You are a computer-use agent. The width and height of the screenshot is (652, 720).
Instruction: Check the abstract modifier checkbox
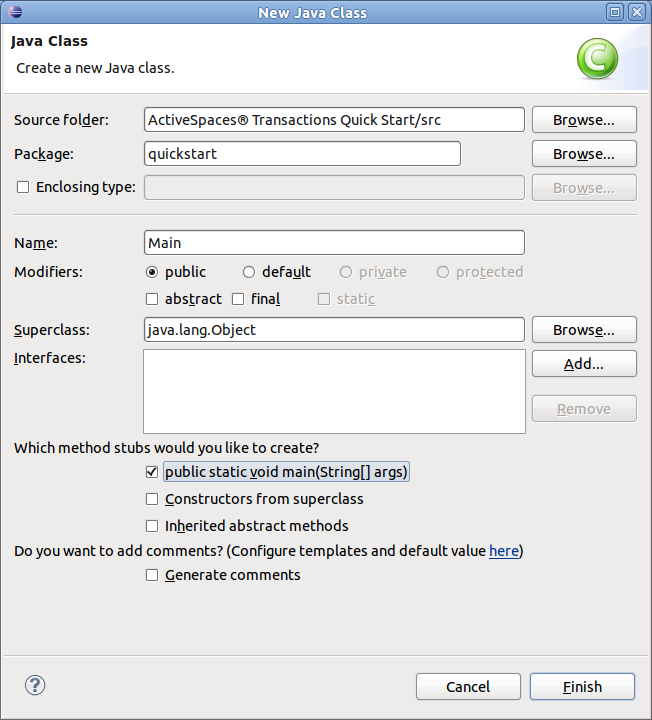click(152, 299)
